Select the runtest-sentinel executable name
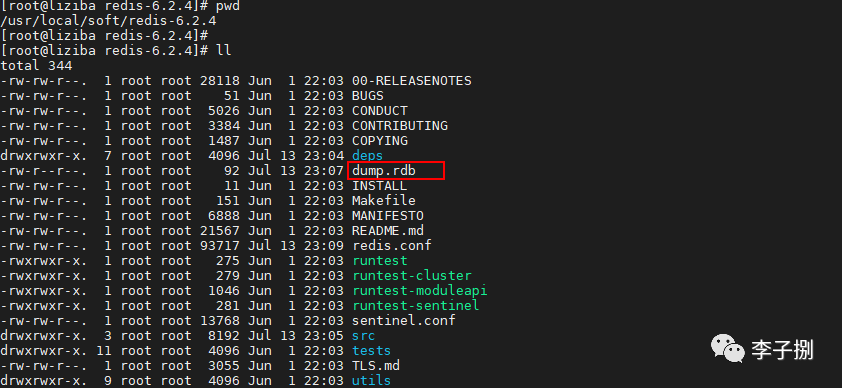The image size is (842, 388). [416, 306]
